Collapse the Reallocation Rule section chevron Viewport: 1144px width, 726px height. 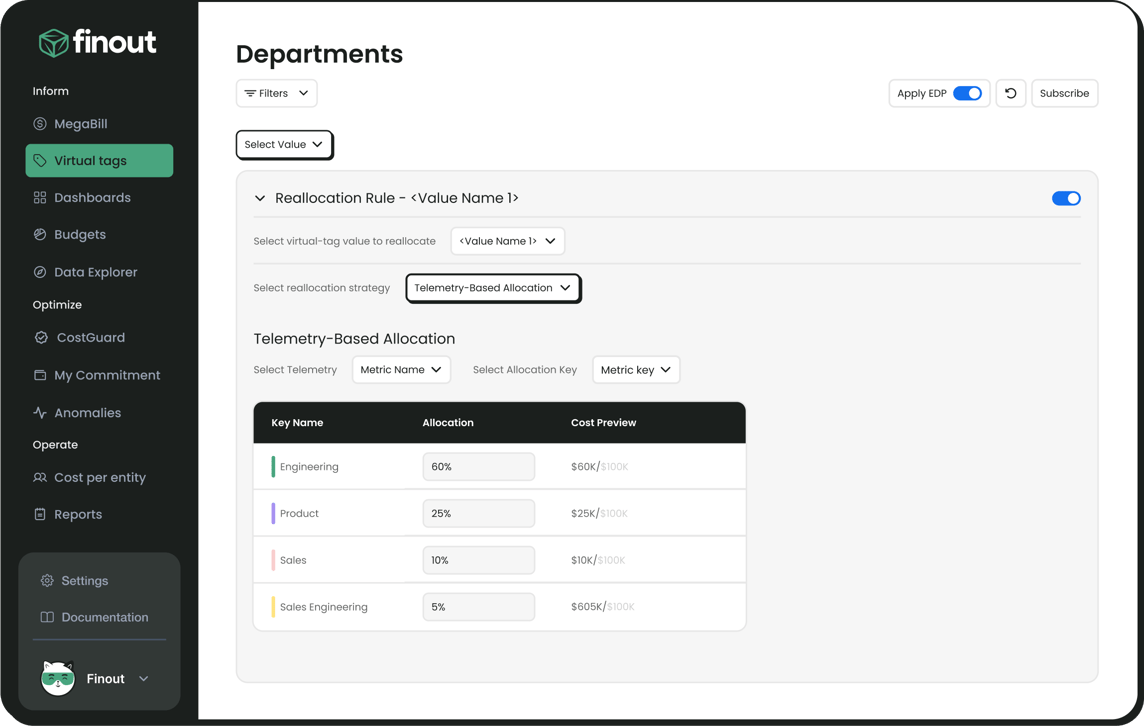pos(260,198)
